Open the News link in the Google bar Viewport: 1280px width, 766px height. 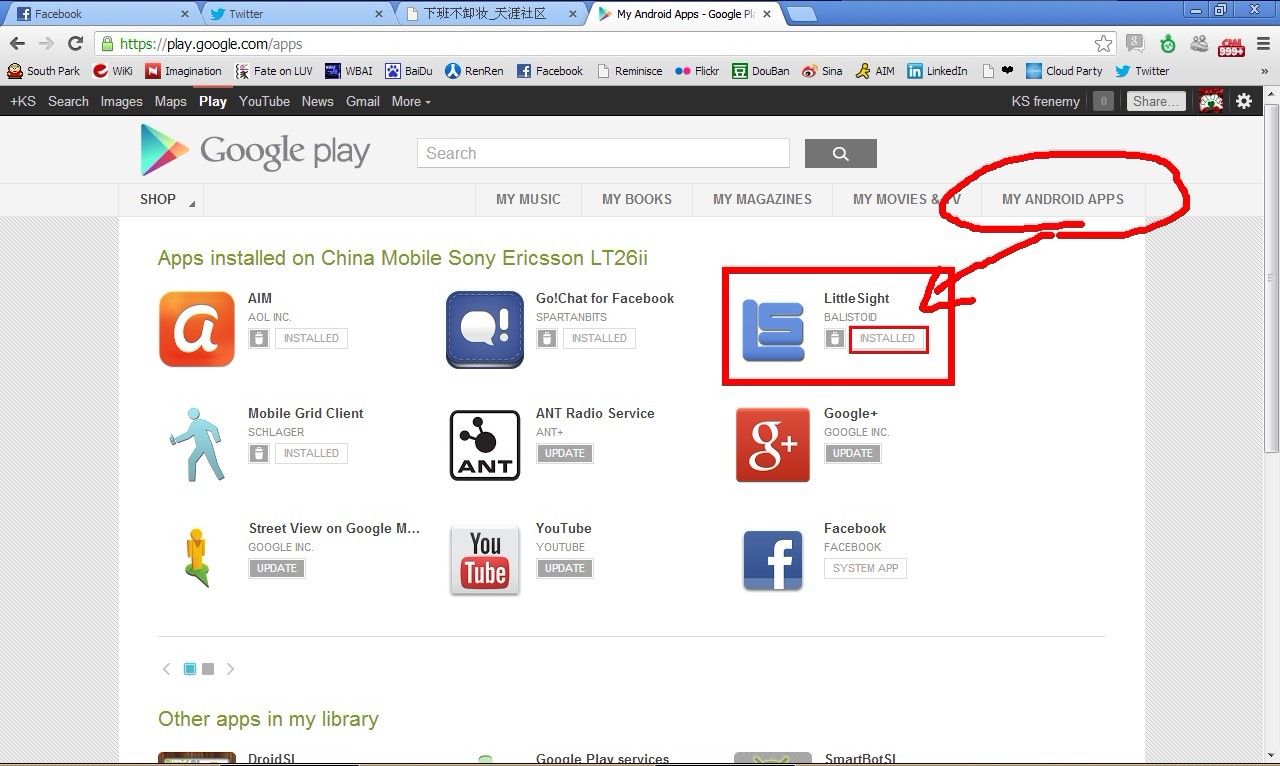317,101
